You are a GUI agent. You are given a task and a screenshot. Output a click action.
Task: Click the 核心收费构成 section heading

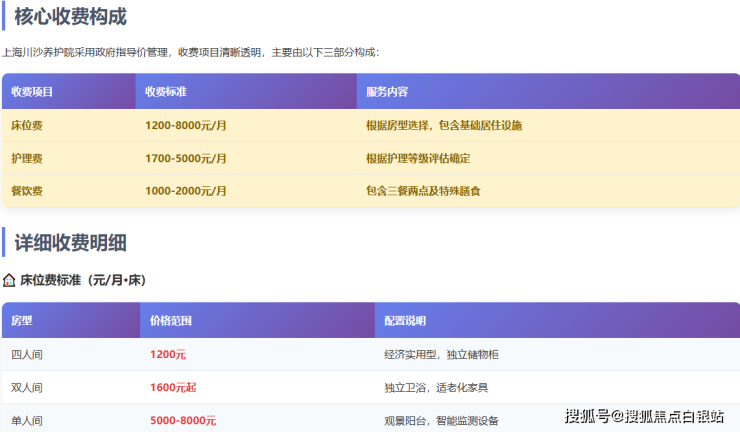click(70, 16)
